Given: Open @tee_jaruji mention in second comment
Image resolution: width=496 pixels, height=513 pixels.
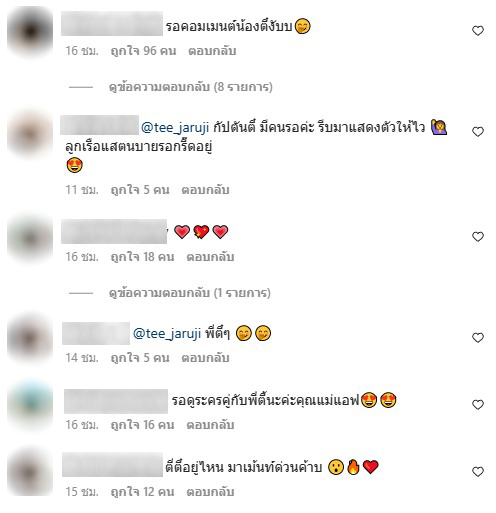Looking at the screenshot, I should 175,128.
